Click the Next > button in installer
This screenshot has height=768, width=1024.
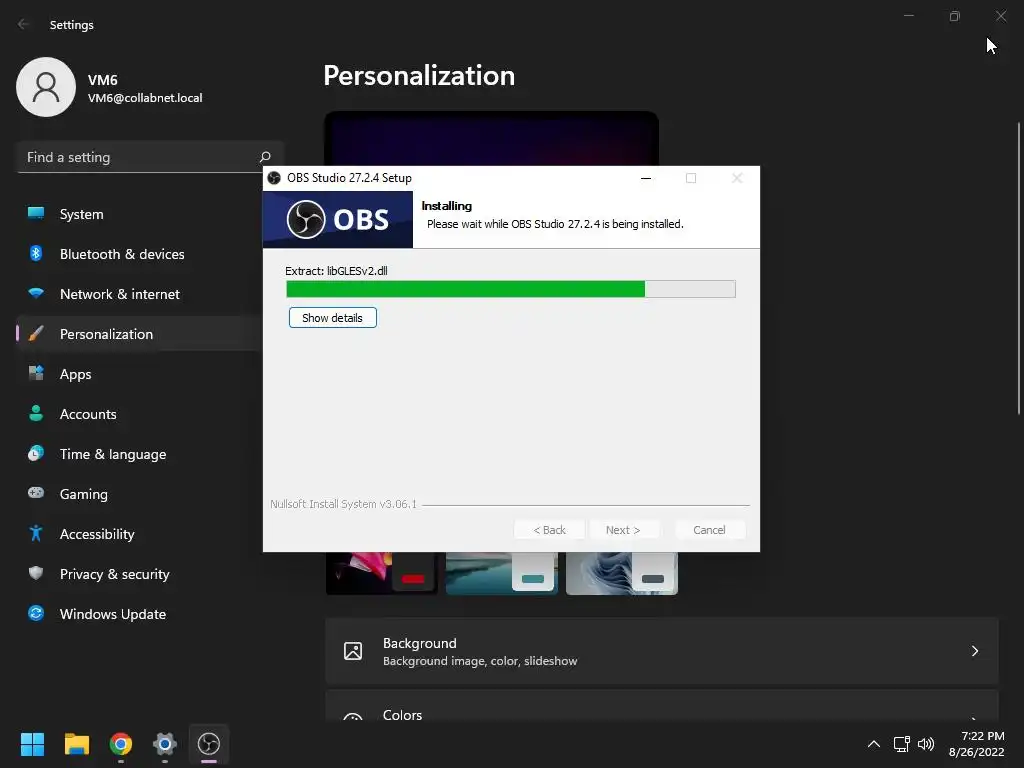click(x=623, y=530)
